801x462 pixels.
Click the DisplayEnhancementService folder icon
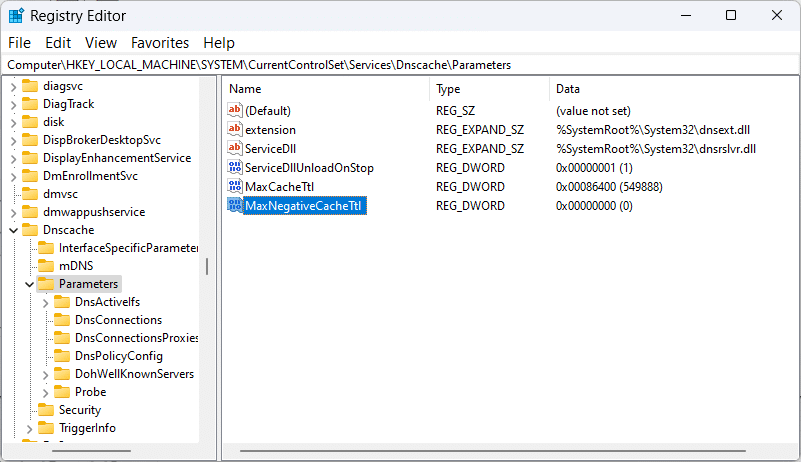click(x=30, y=158)
